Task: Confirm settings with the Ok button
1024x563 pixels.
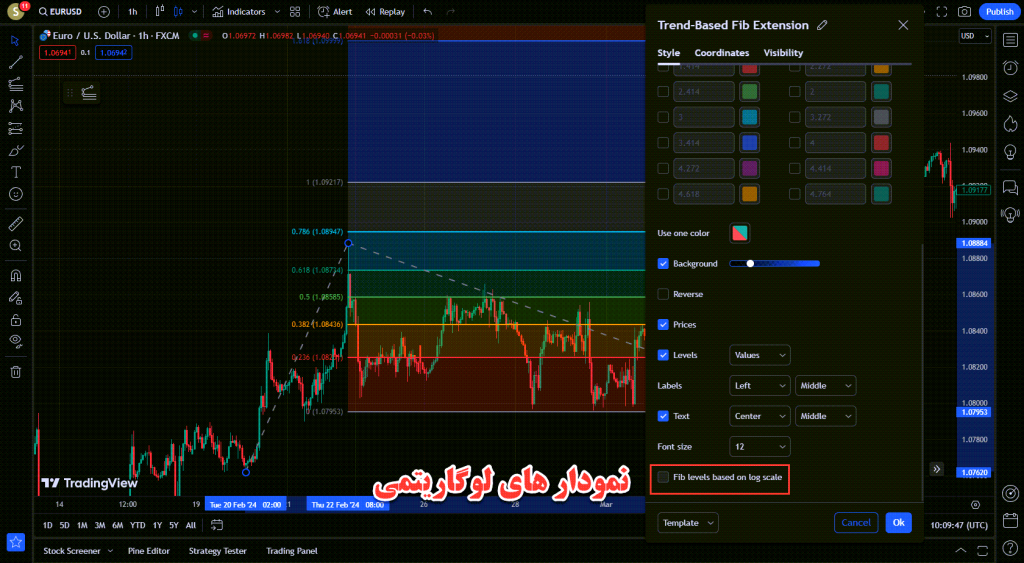Action: point(899,523)
